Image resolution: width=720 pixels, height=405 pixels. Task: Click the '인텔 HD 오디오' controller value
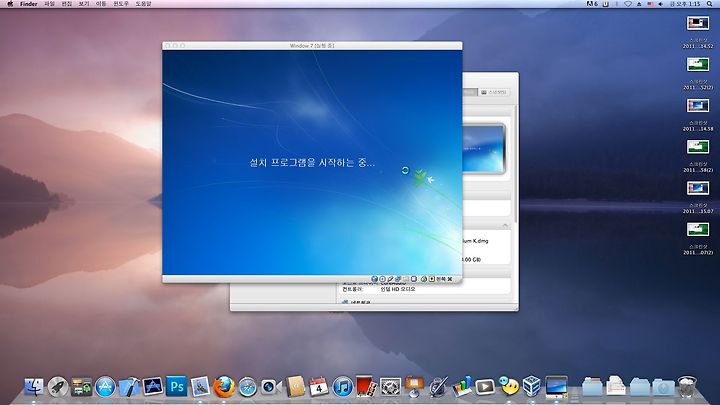point(398,289)
